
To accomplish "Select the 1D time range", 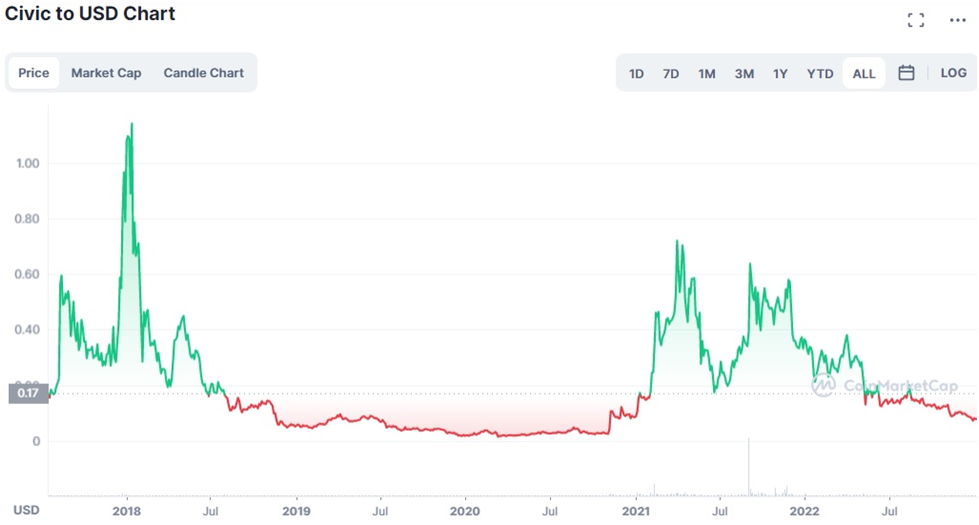I will coord(636,74).
